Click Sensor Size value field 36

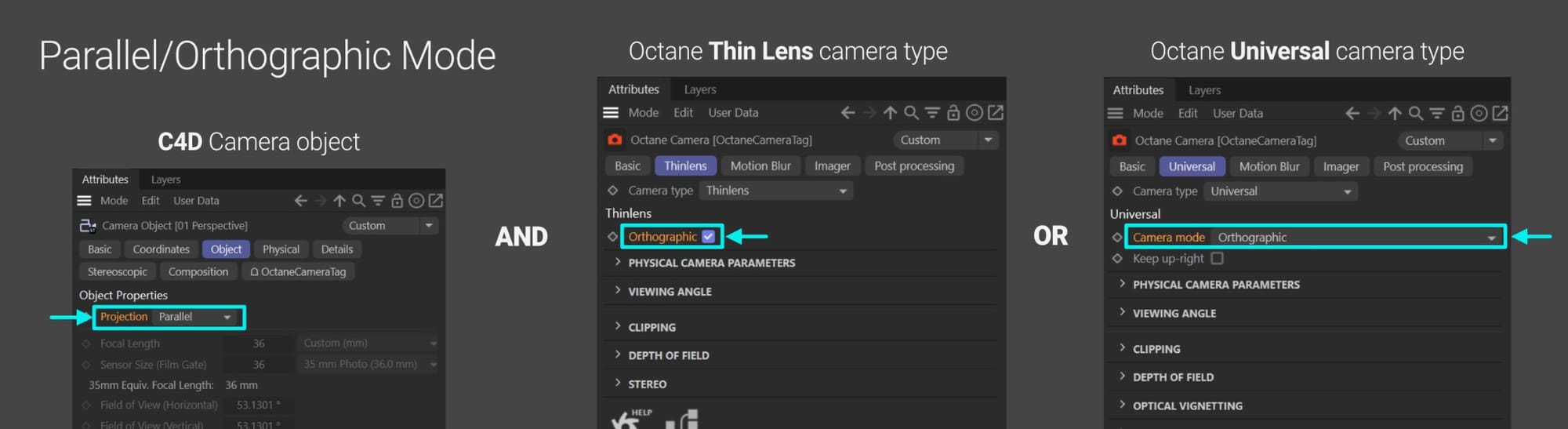click(259, 365)
